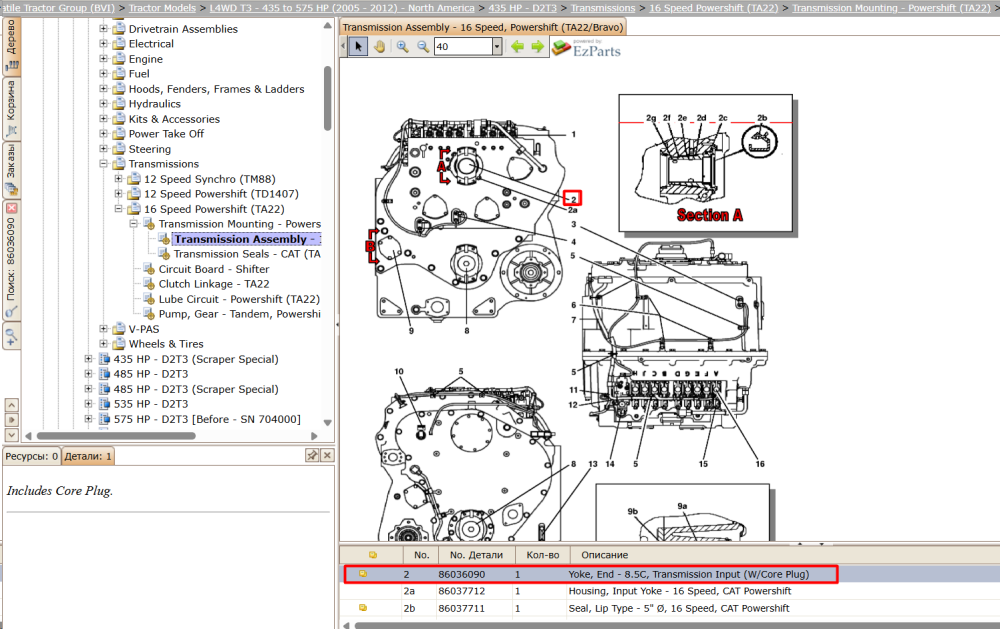Click the No. Детали column header
This screenshot has width=1000, height=629.
(x=476, y=554)
